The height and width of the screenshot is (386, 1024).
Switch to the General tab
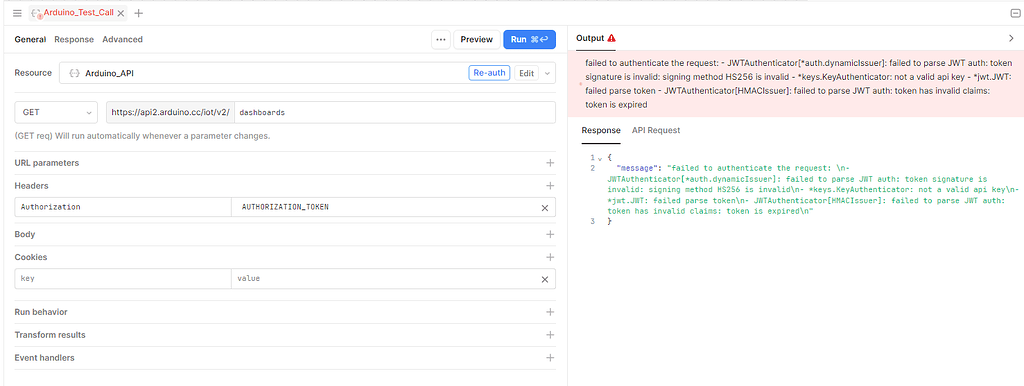[x=30, y=39]
